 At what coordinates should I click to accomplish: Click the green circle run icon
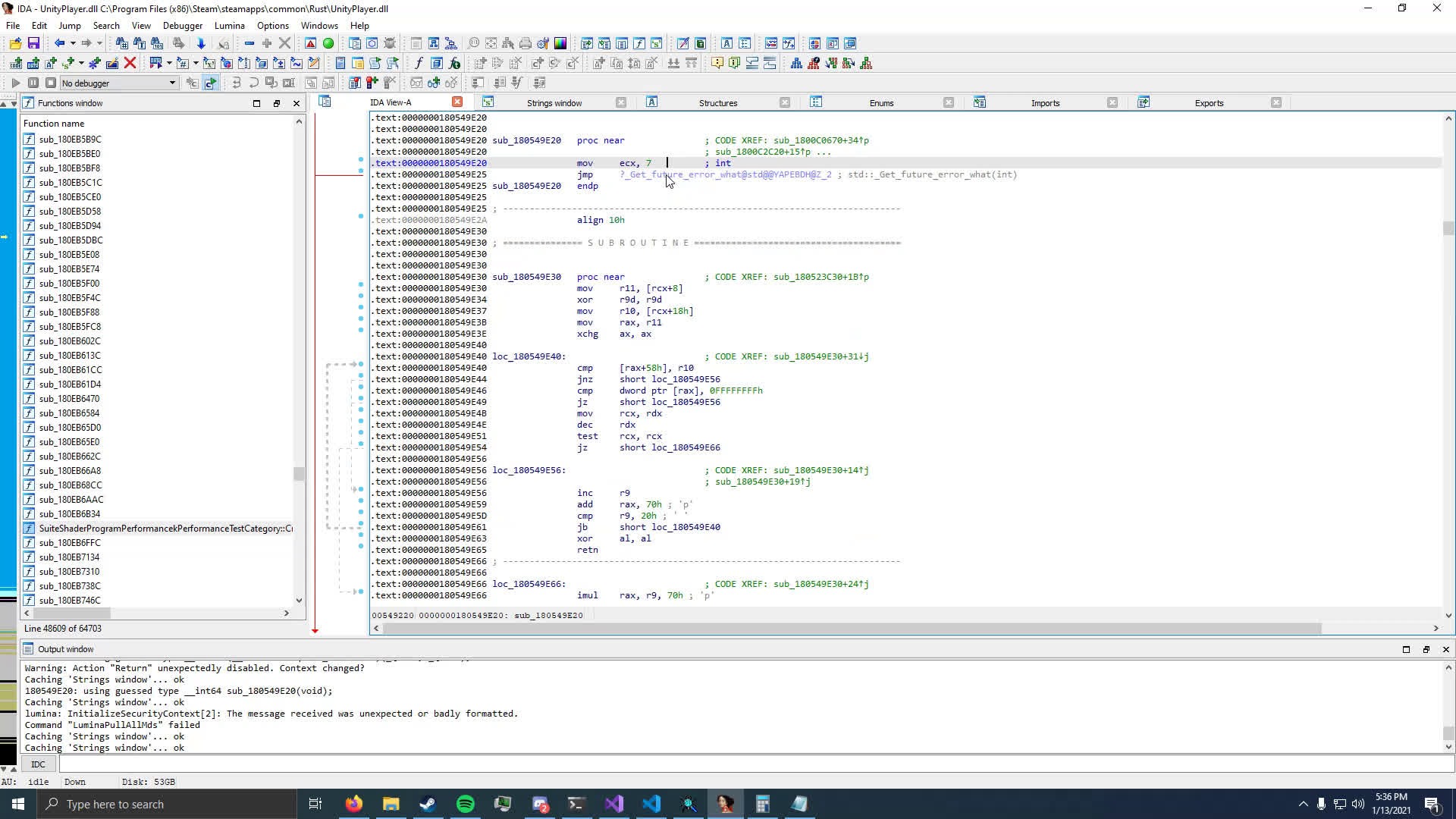click(328, 43)
